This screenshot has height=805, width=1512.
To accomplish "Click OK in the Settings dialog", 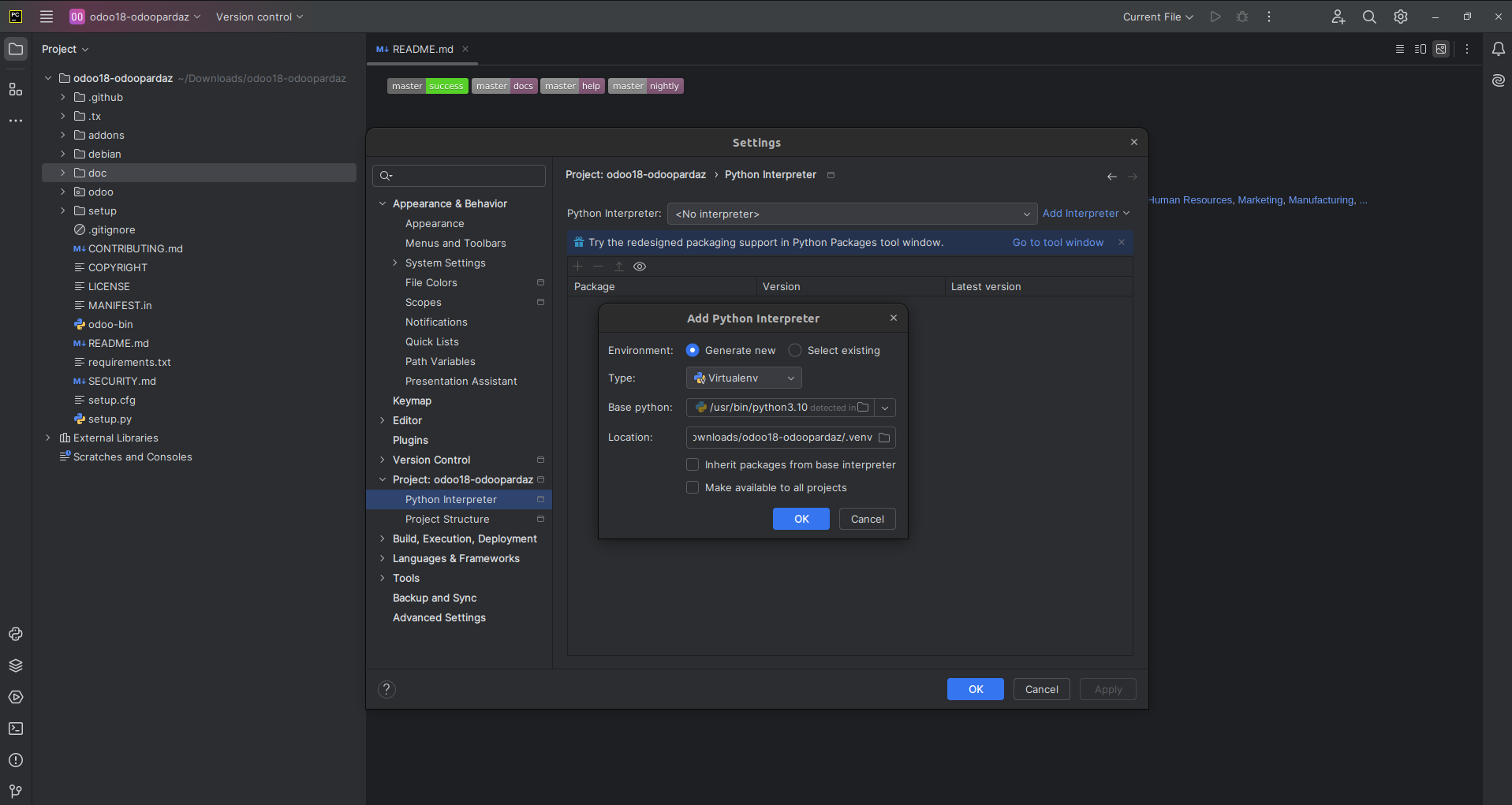I will pos(976,689).
